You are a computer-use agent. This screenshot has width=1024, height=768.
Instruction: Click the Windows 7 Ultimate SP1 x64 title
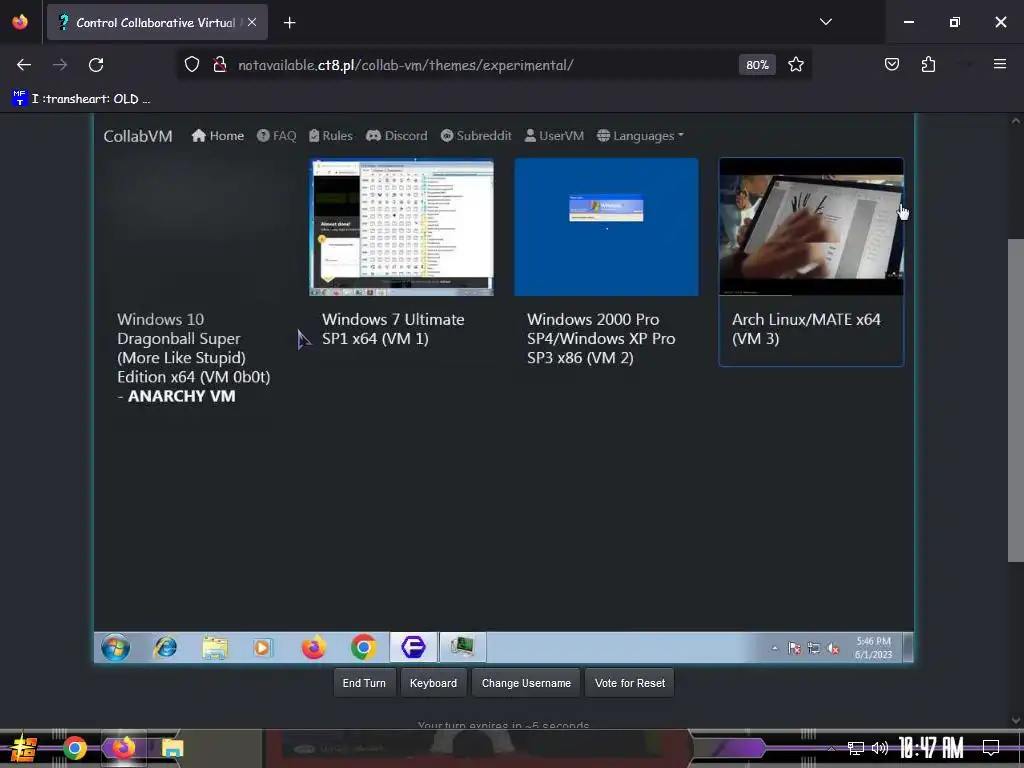coord(393,328)
